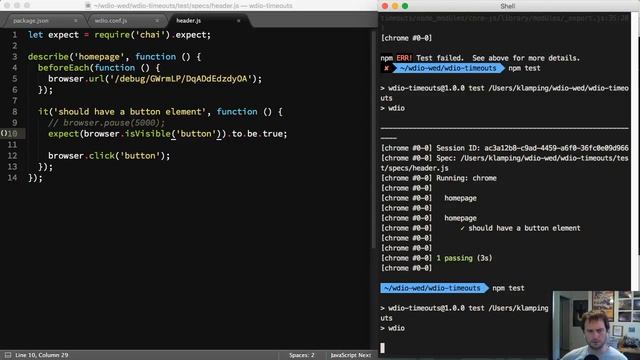
Task: Click line number 12 in the gutter
Action: tap(12, 156)
